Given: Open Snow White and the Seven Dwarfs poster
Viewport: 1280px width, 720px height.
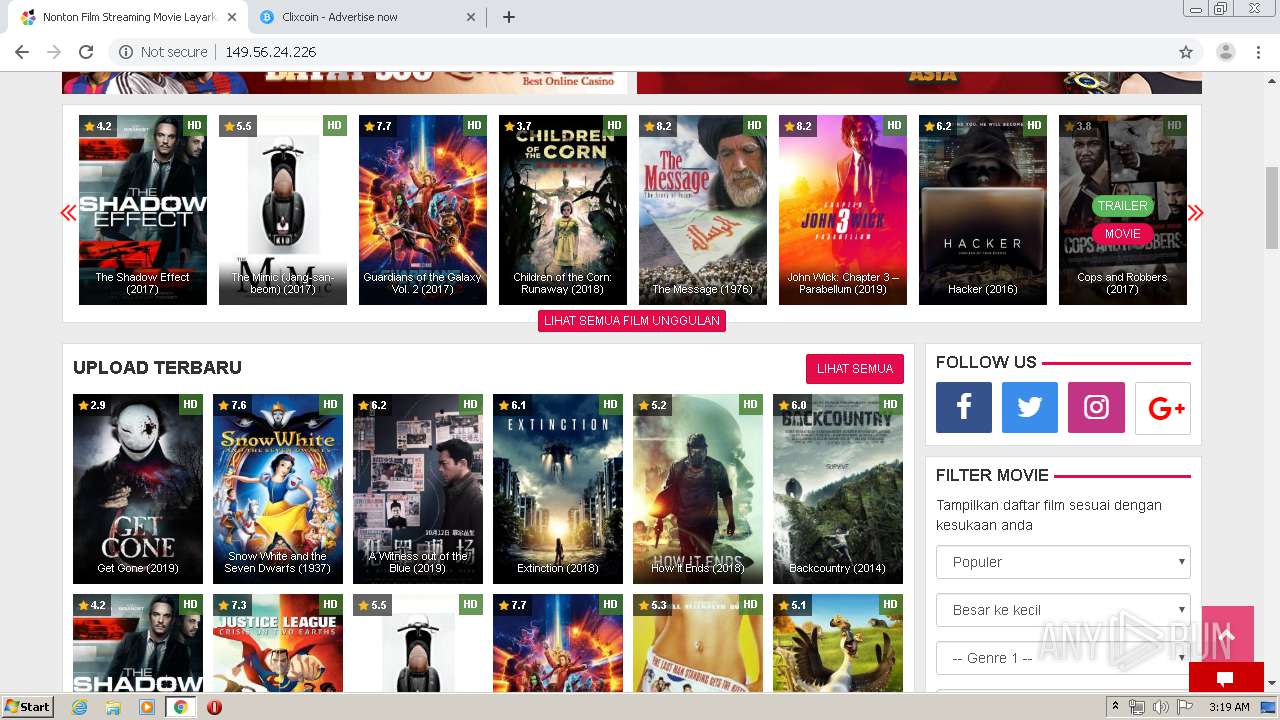Looking at the screenshot, I should (278, 489).
